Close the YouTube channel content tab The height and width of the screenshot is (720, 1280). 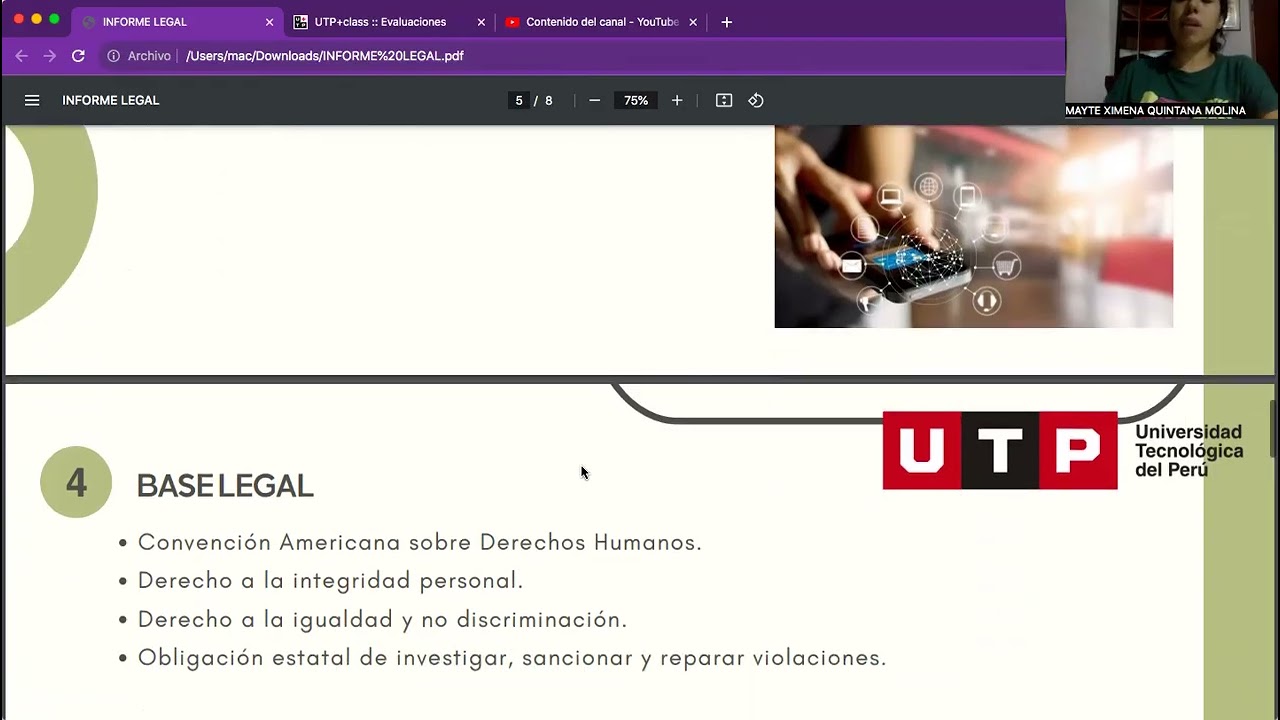pyautogui.click(x=693, y=22)
